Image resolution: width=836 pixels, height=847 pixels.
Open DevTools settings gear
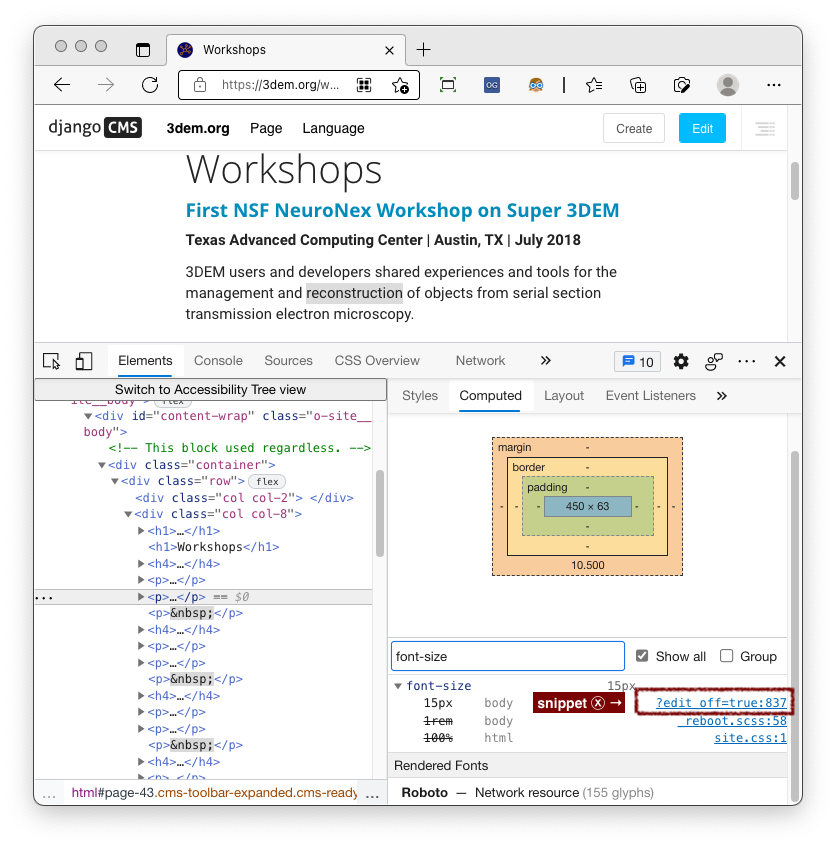pyautogui.click(x=680, y=361)
